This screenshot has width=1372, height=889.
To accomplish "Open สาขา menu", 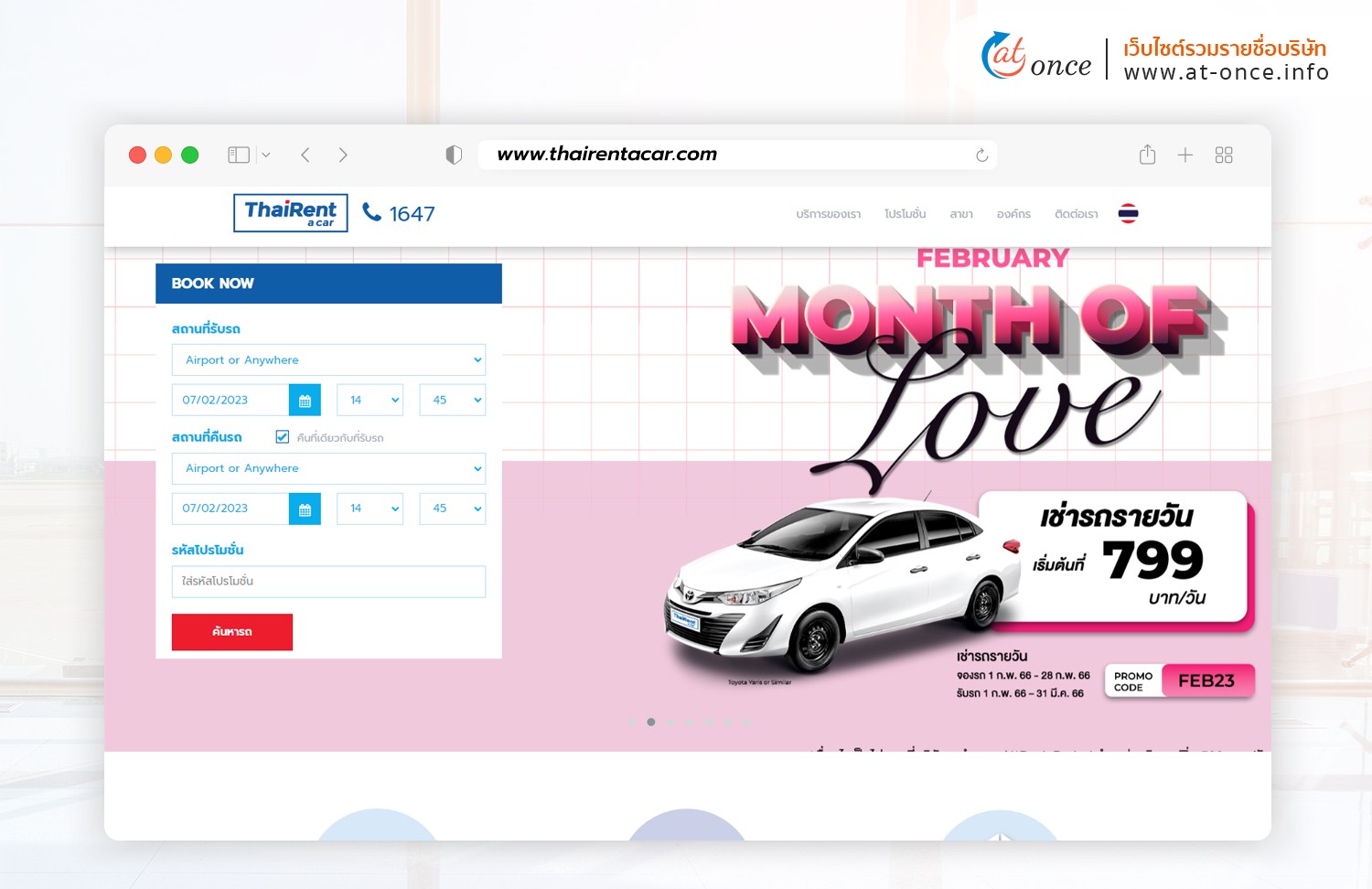I will coord(961,214).
